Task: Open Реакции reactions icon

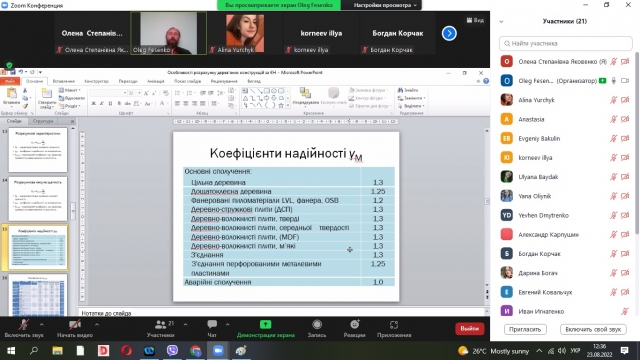Action: click(354, 325)
